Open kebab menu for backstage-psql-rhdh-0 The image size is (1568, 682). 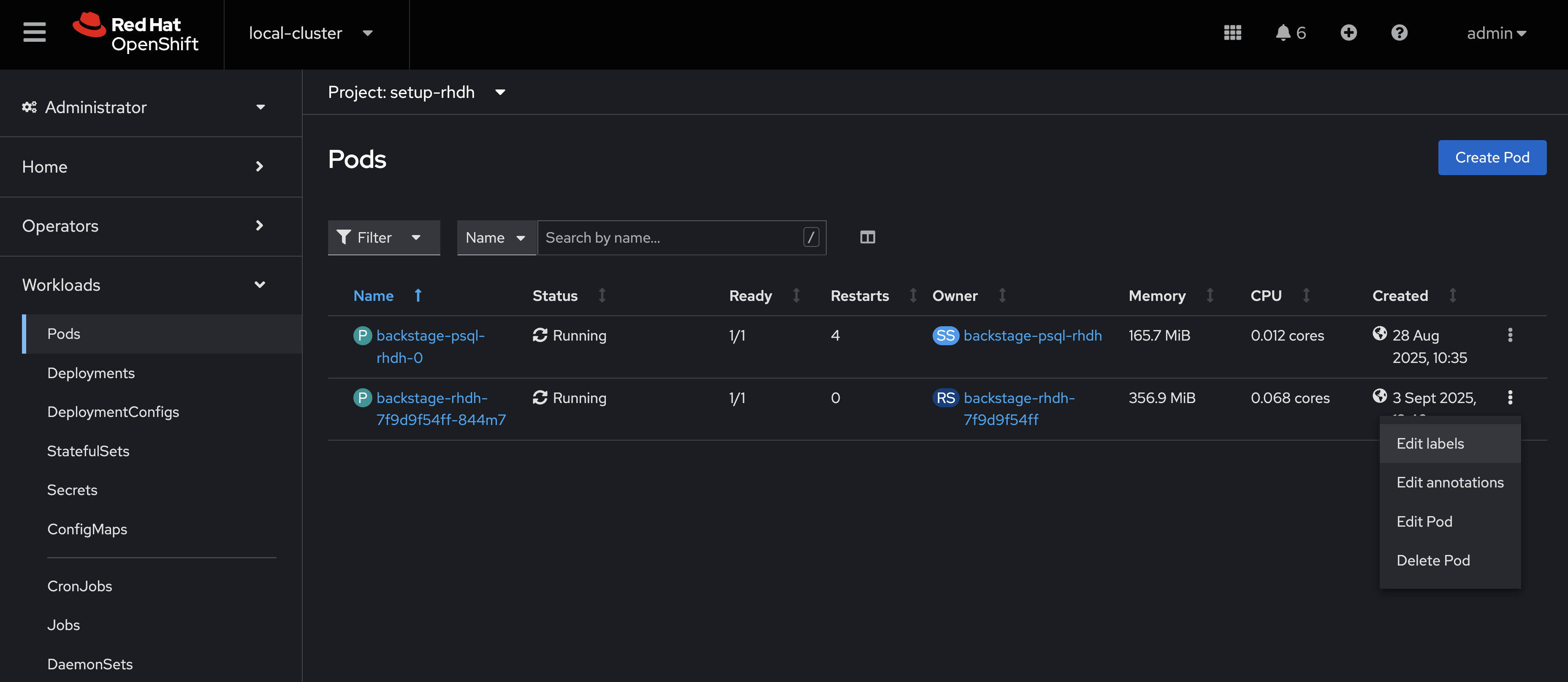[x=1510, y=335]
